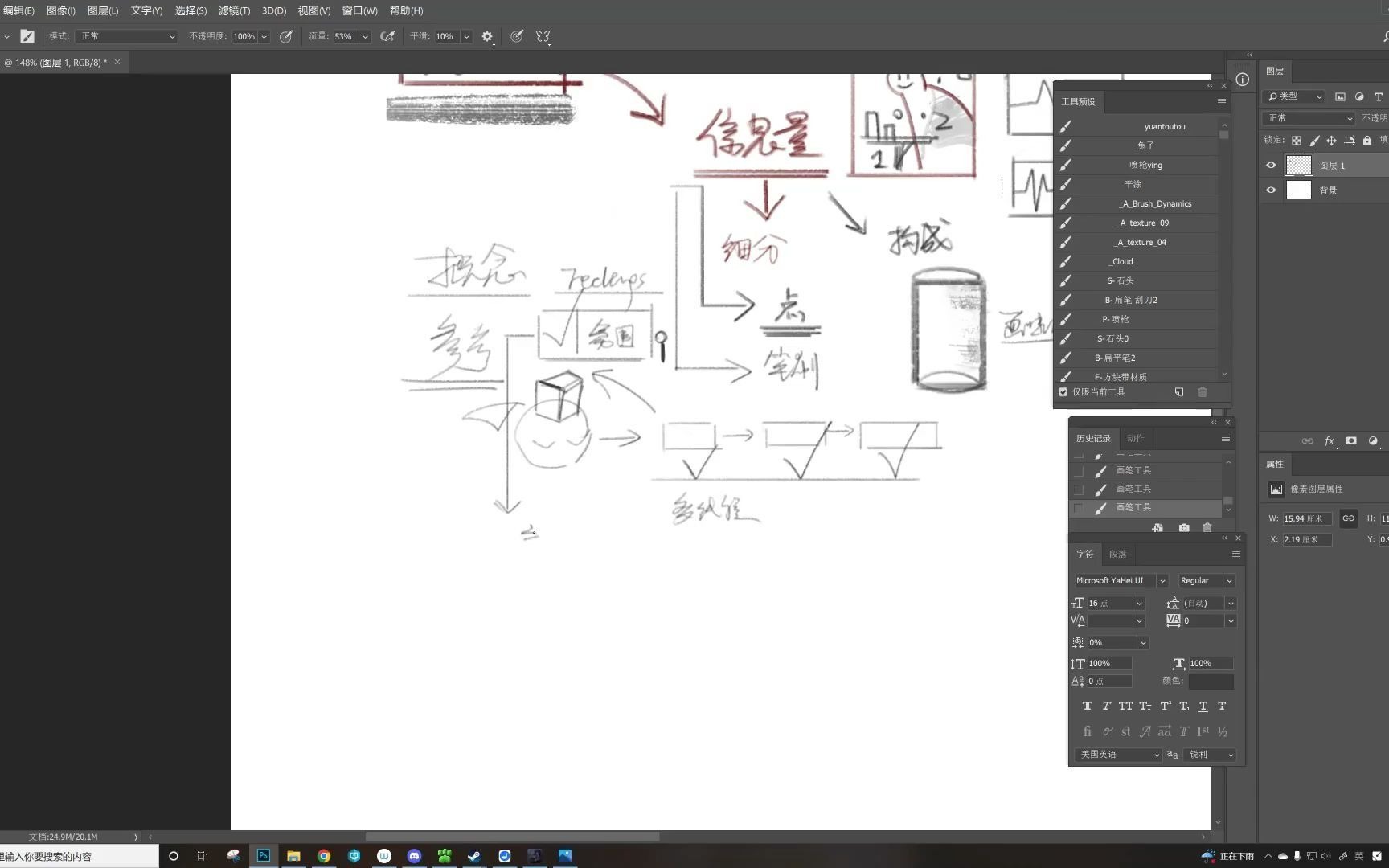The image size is (1389, 868).
Task: Select _A_texture_09 brush preset
Action: click(1137, 223)
